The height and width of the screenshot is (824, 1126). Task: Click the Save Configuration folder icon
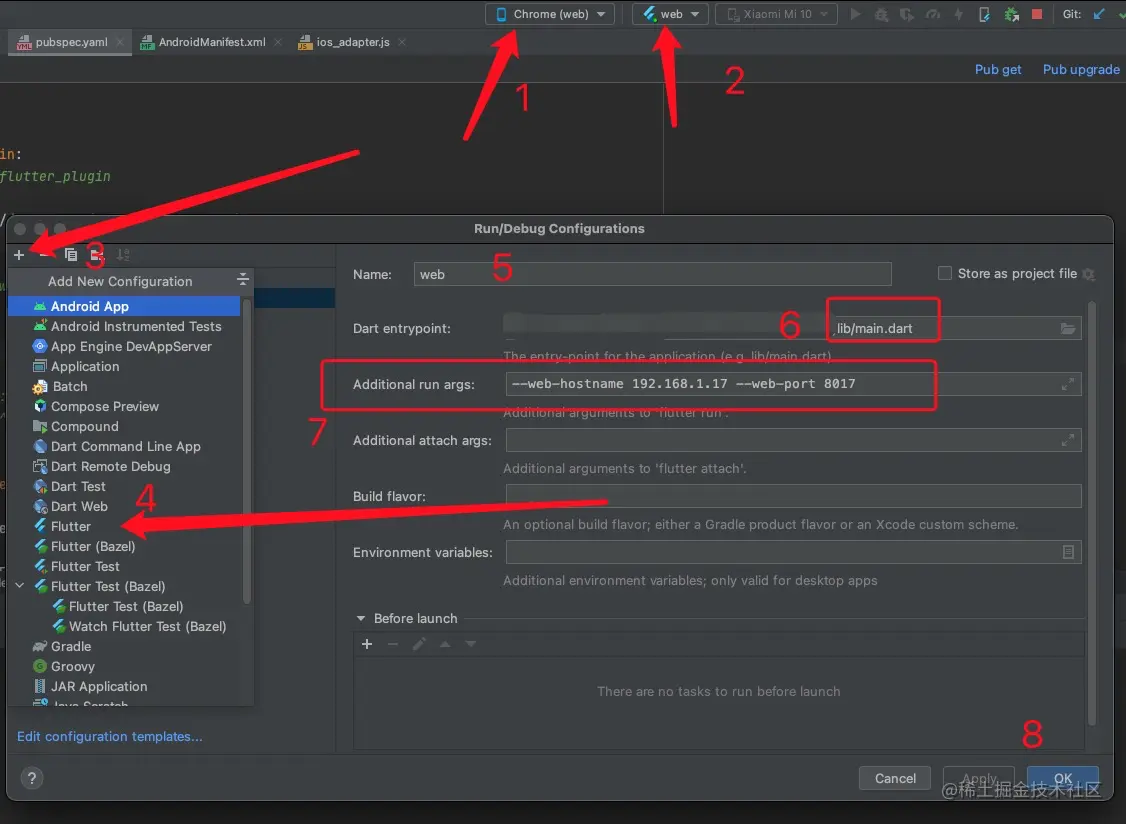click(97, 254)
